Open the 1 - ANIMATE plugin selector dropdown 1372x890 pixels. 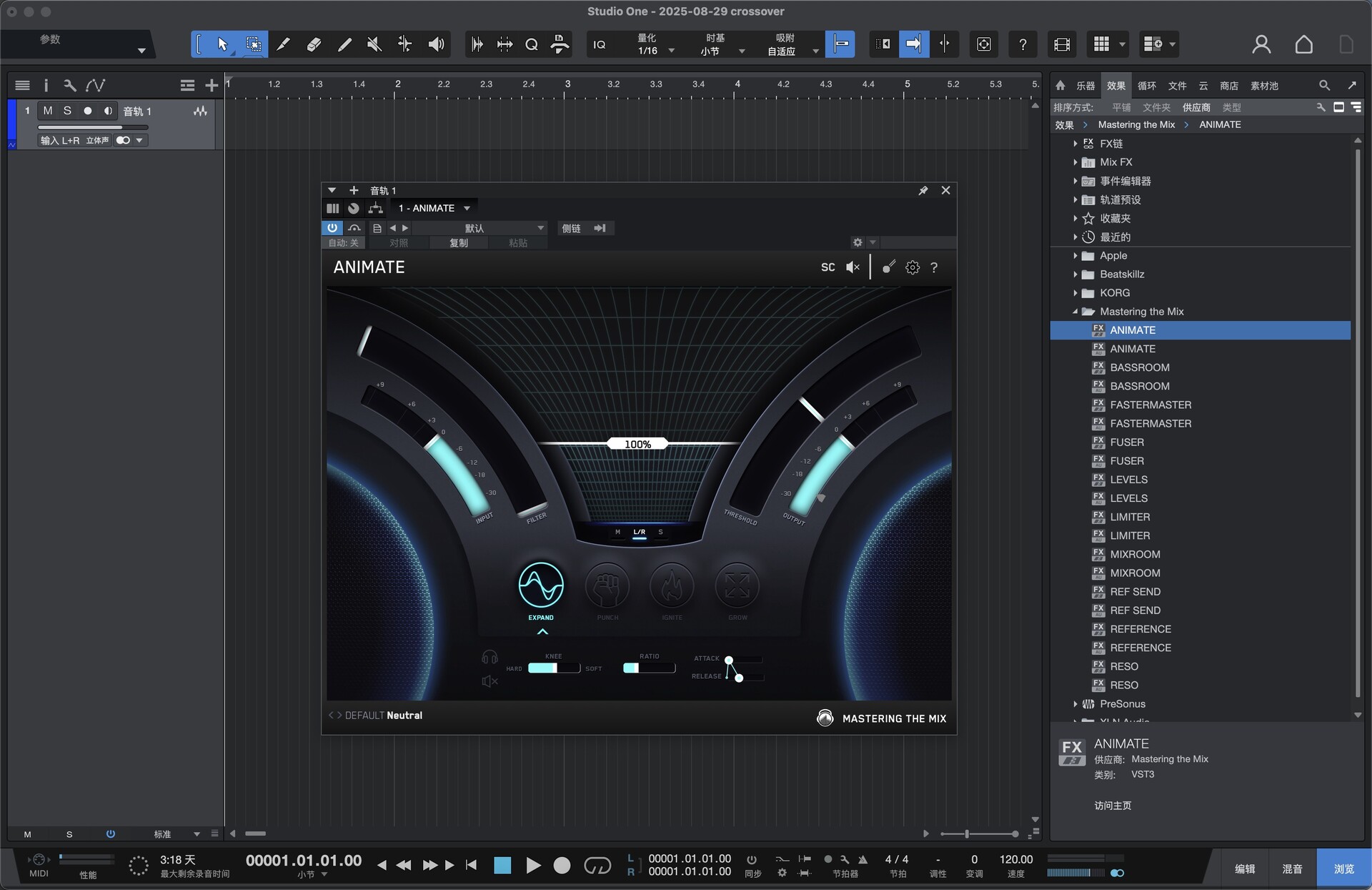(x=434, y=208)
